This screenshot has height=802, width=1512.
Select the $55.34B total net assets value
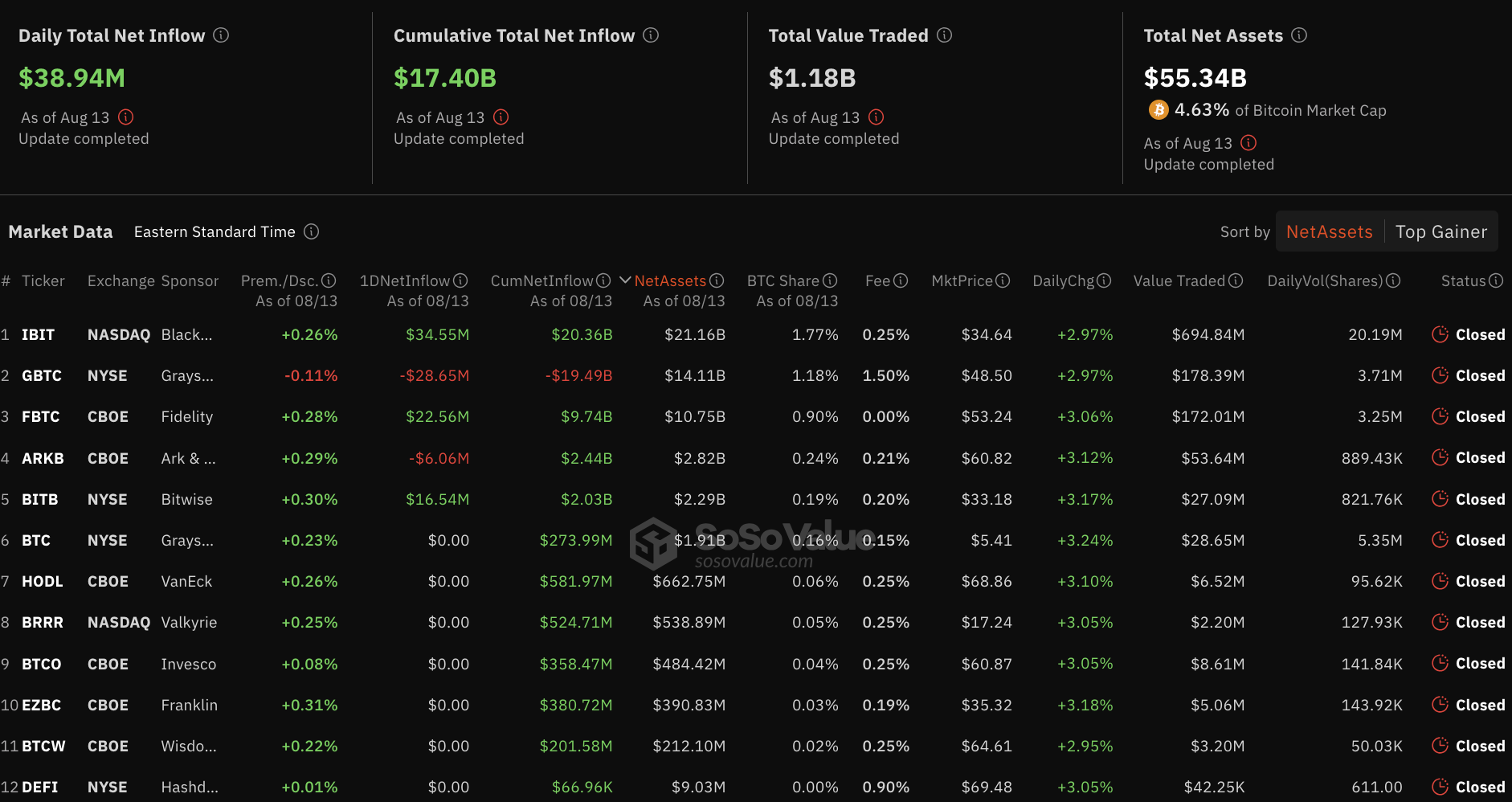coord(1195,78)
